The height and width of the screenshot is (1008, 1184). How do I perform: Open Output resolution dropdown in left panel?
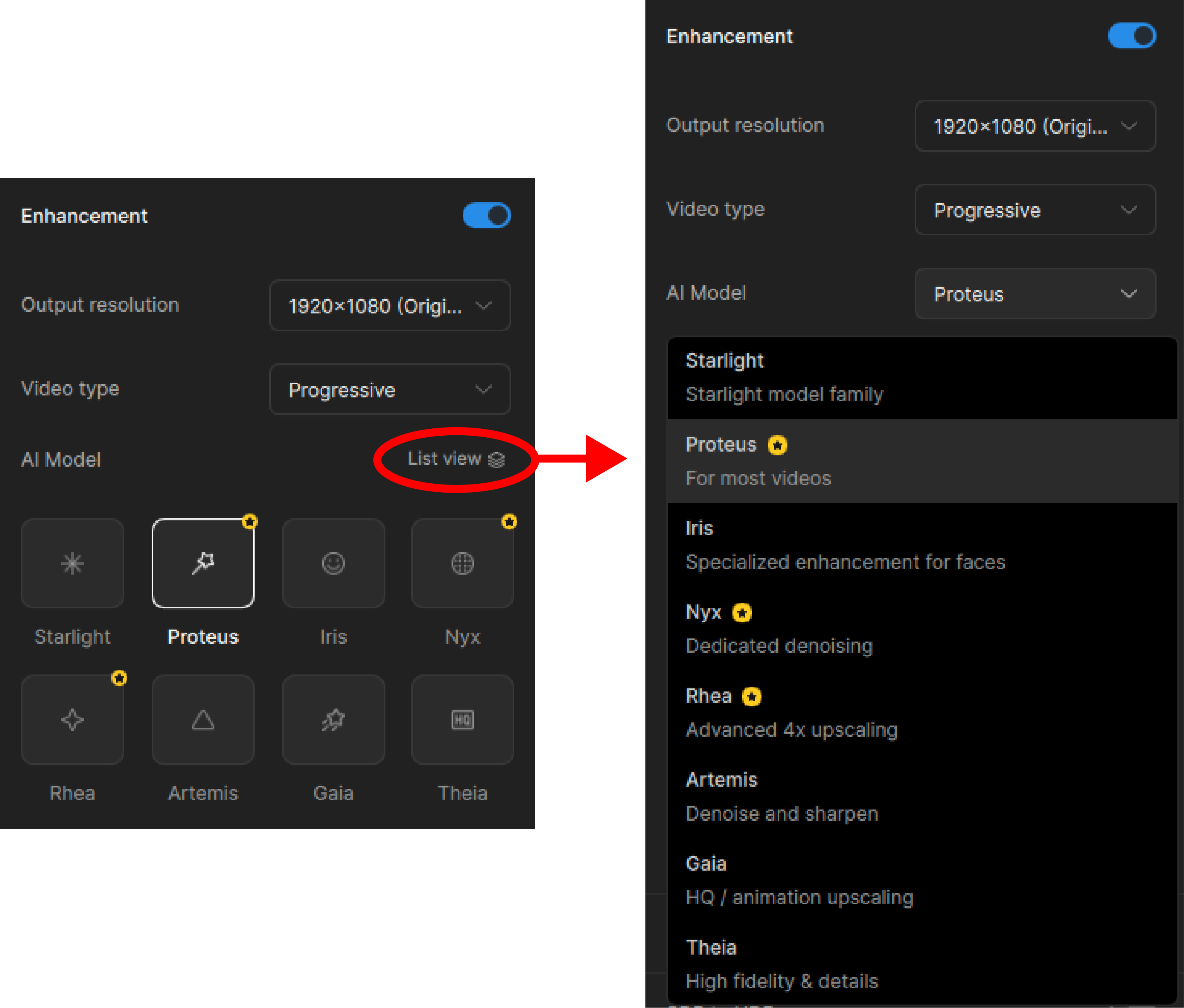coord(390,306)
